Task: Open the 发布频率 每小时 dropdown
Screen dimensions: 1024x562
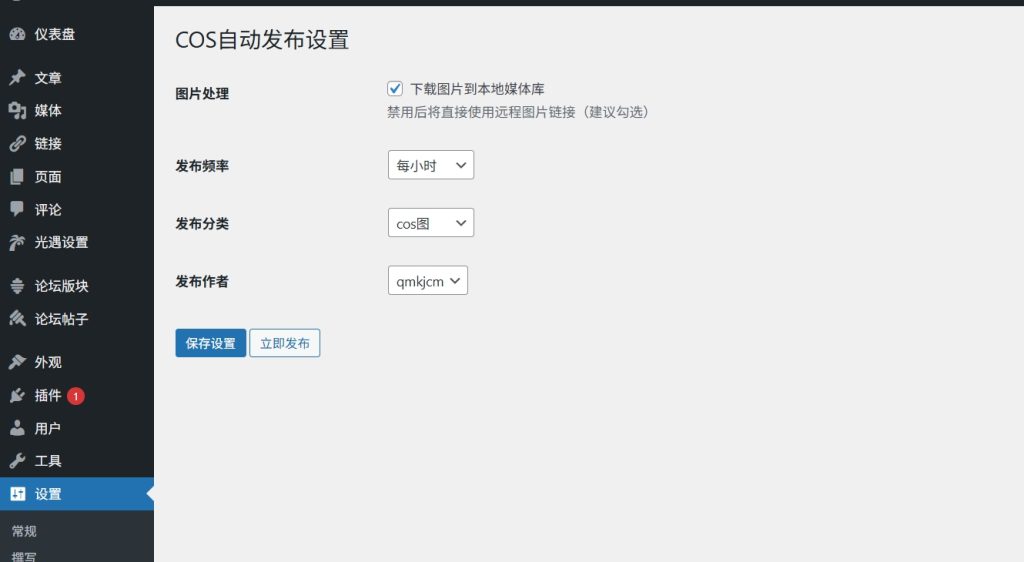Action: coord(431,165)
